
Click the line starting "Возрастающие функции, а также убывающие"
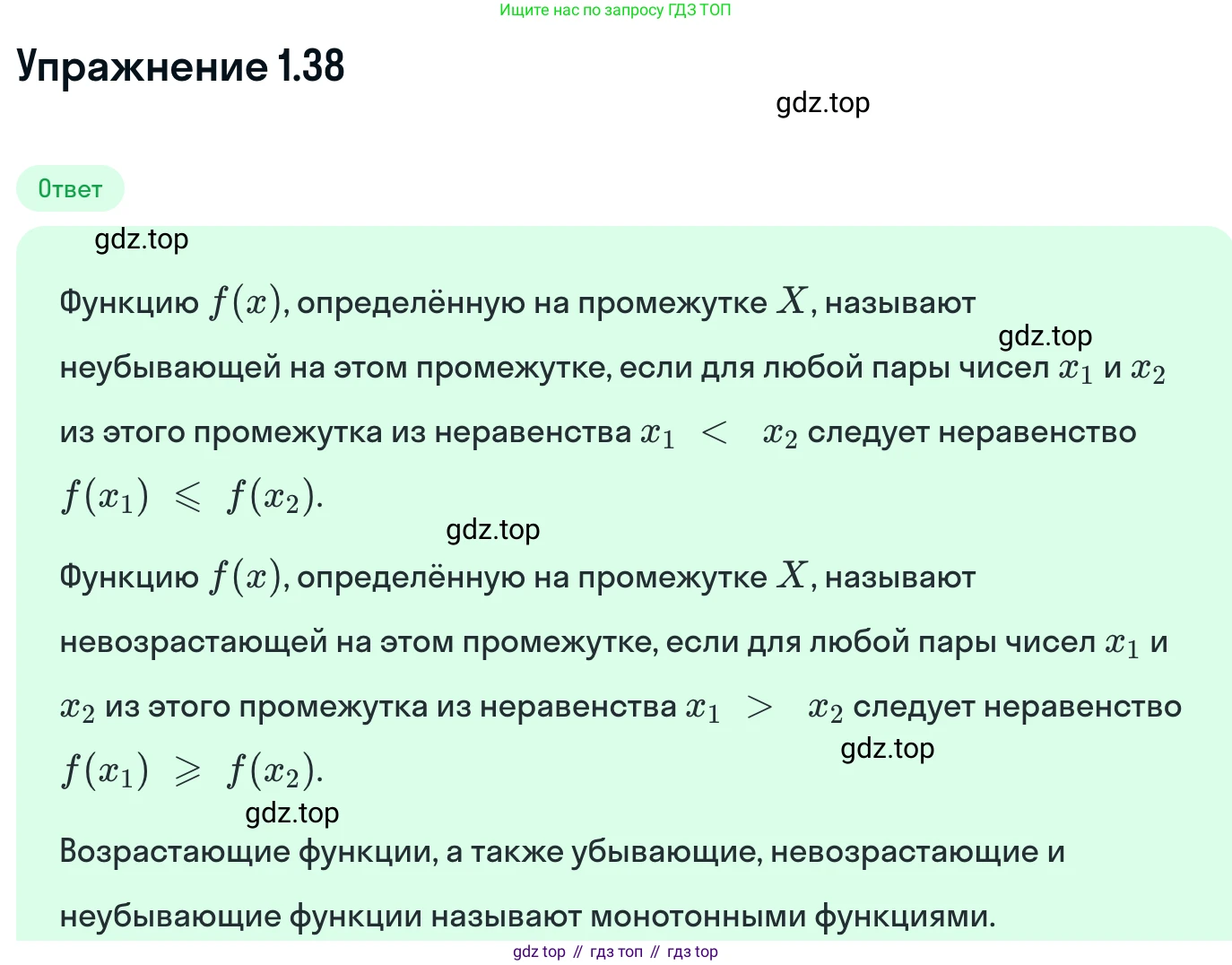(x=562, y=851)
